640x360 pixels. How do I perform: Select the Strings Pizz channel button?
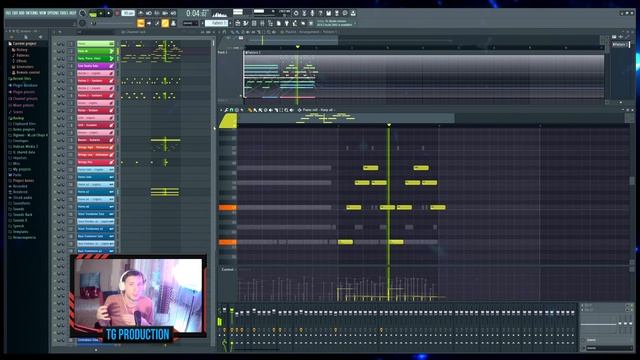pyautogui.click(x=96, y=162)
